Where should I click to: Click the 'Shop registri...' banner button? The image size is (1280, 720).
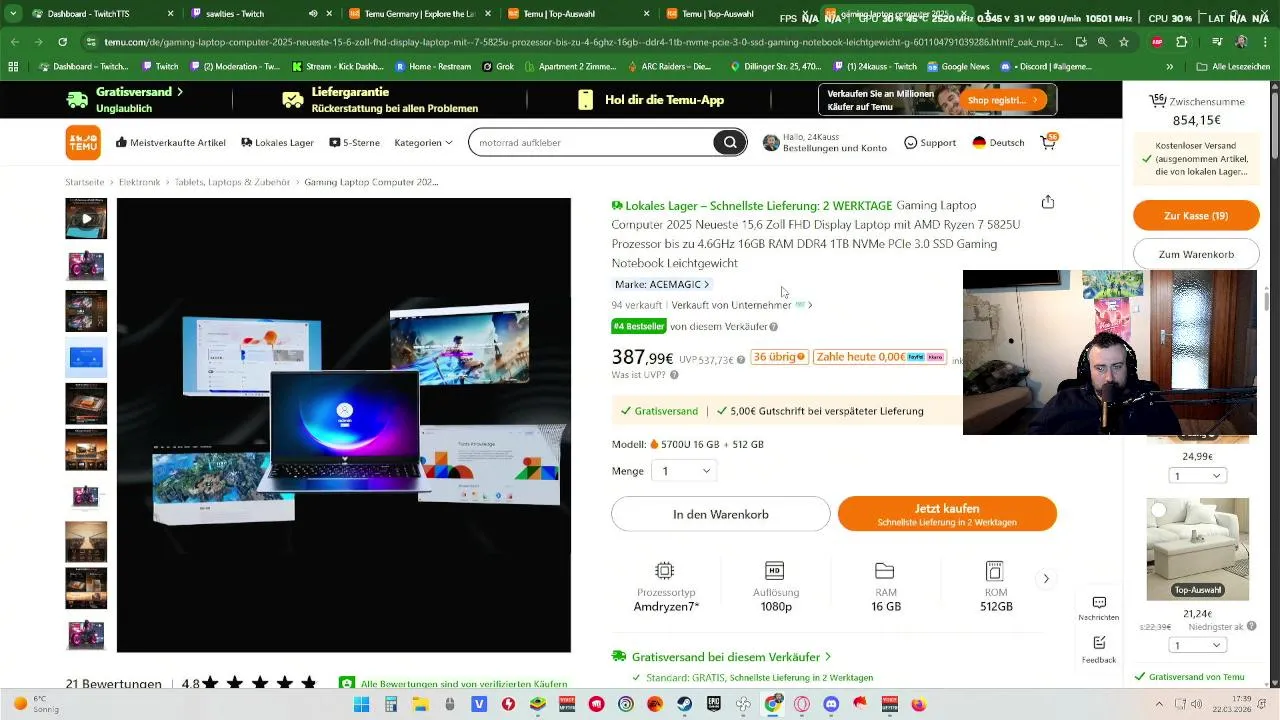(1002, 100)
